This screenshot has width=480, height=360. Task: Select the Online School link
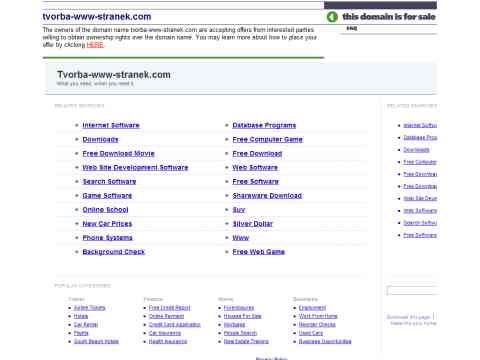(x=105, y=210)
